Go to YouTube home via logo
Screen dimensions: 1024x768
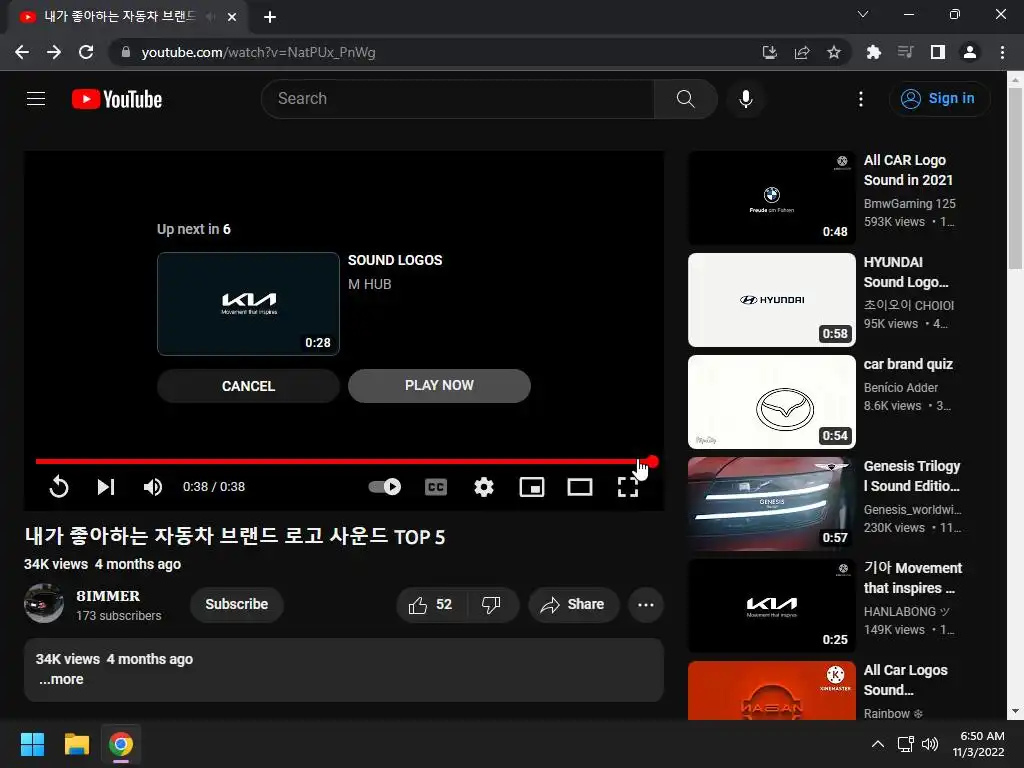pyautogui.click(x=117, y=99)
